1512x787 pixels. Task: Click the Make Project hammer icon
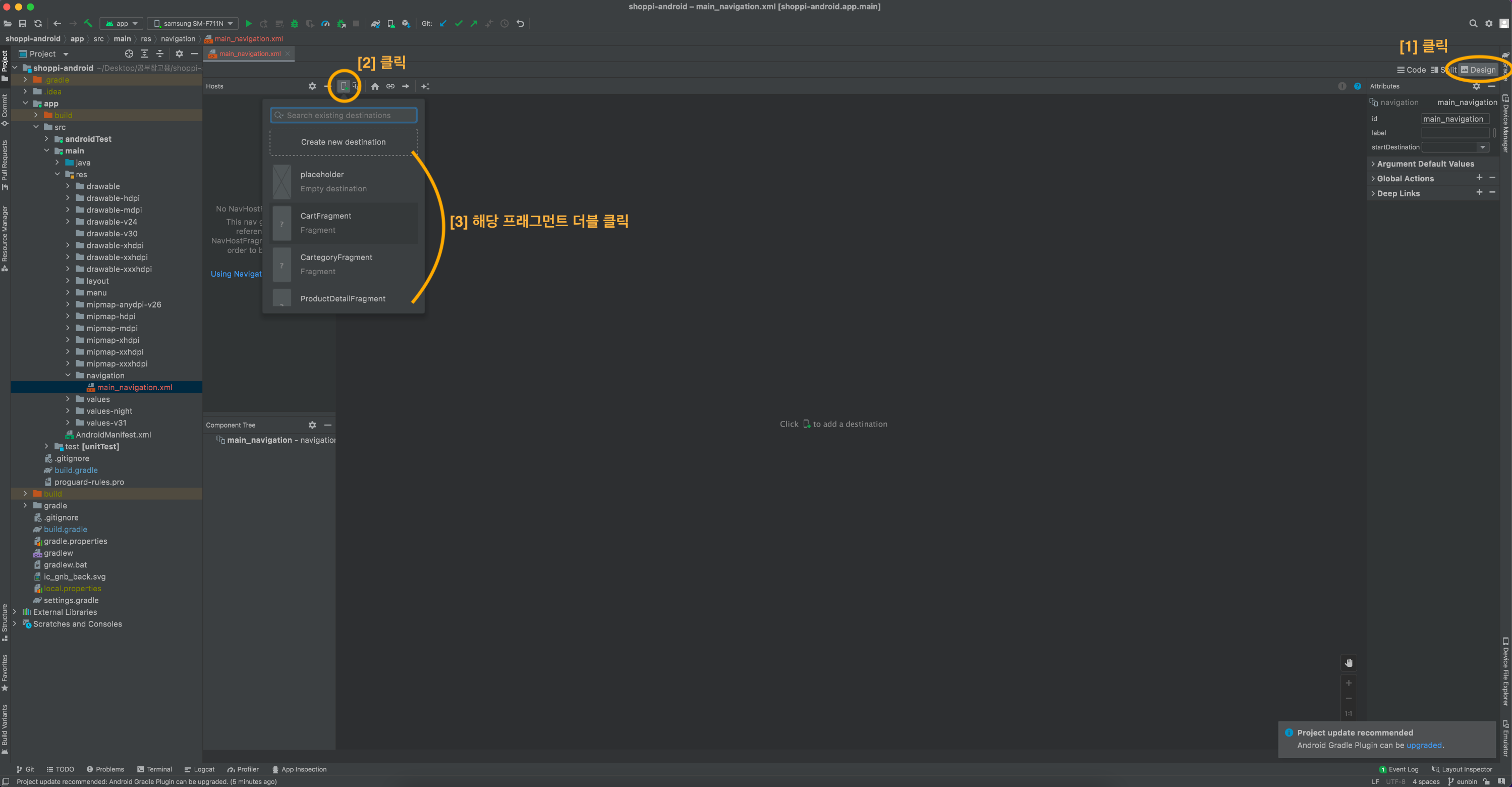coord(88,24)
